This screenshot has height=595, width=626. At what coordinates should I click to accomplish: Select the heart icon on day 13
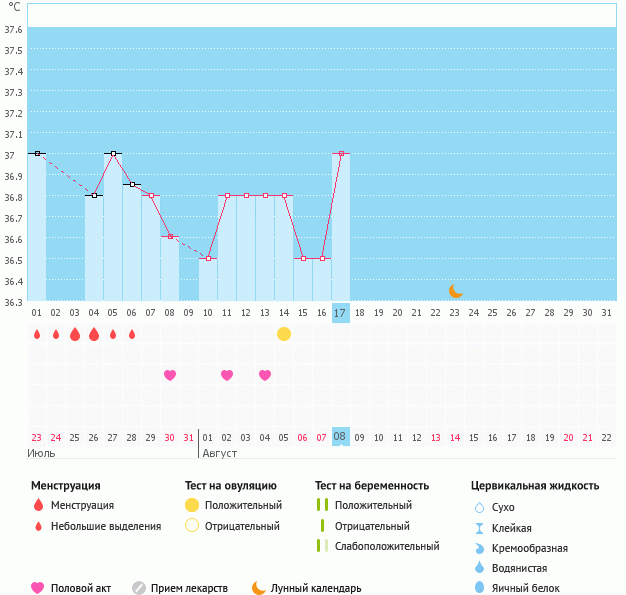(265, 375)
